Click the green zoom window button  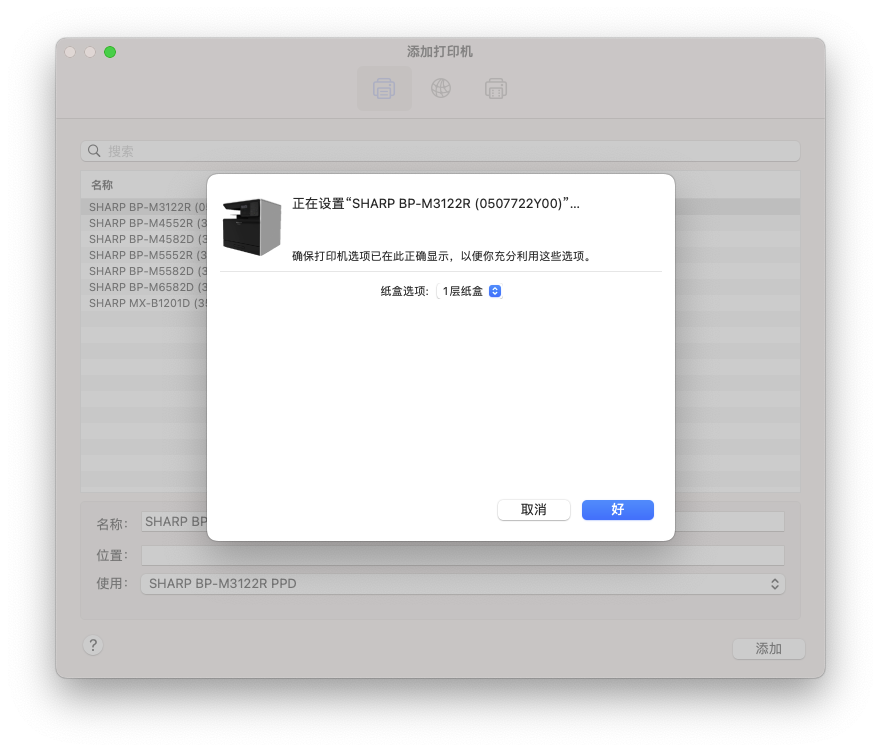[x=110, y=52]
